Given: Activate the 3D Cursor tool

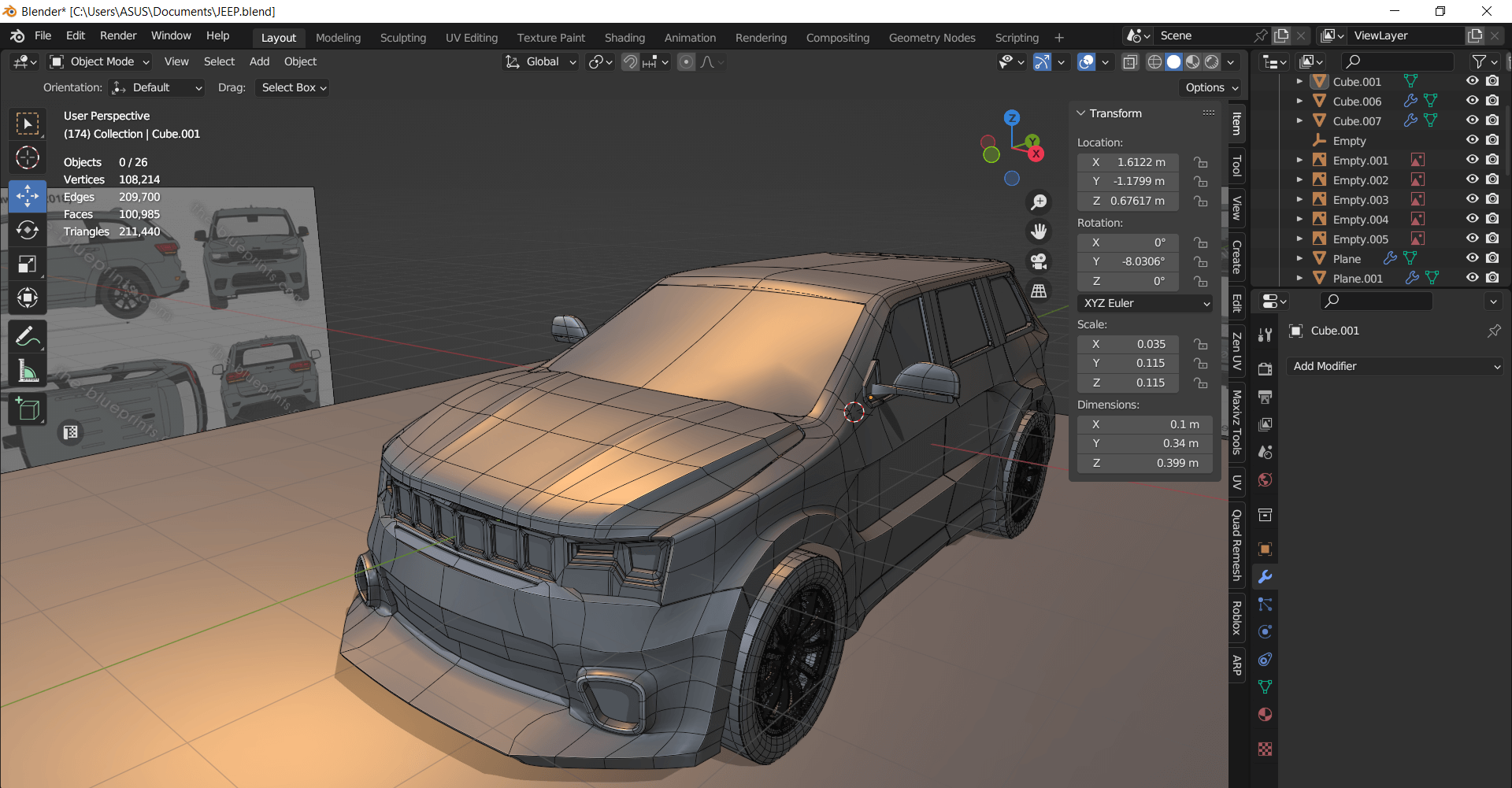Looking at the screenshot, I should pyautogui.click(x=28, y=158).
